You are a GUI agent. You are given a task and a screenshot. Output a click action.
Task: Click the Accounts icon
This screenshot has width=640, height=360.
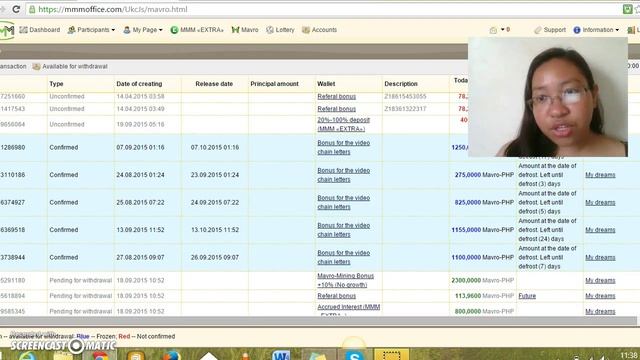(306, 30)
